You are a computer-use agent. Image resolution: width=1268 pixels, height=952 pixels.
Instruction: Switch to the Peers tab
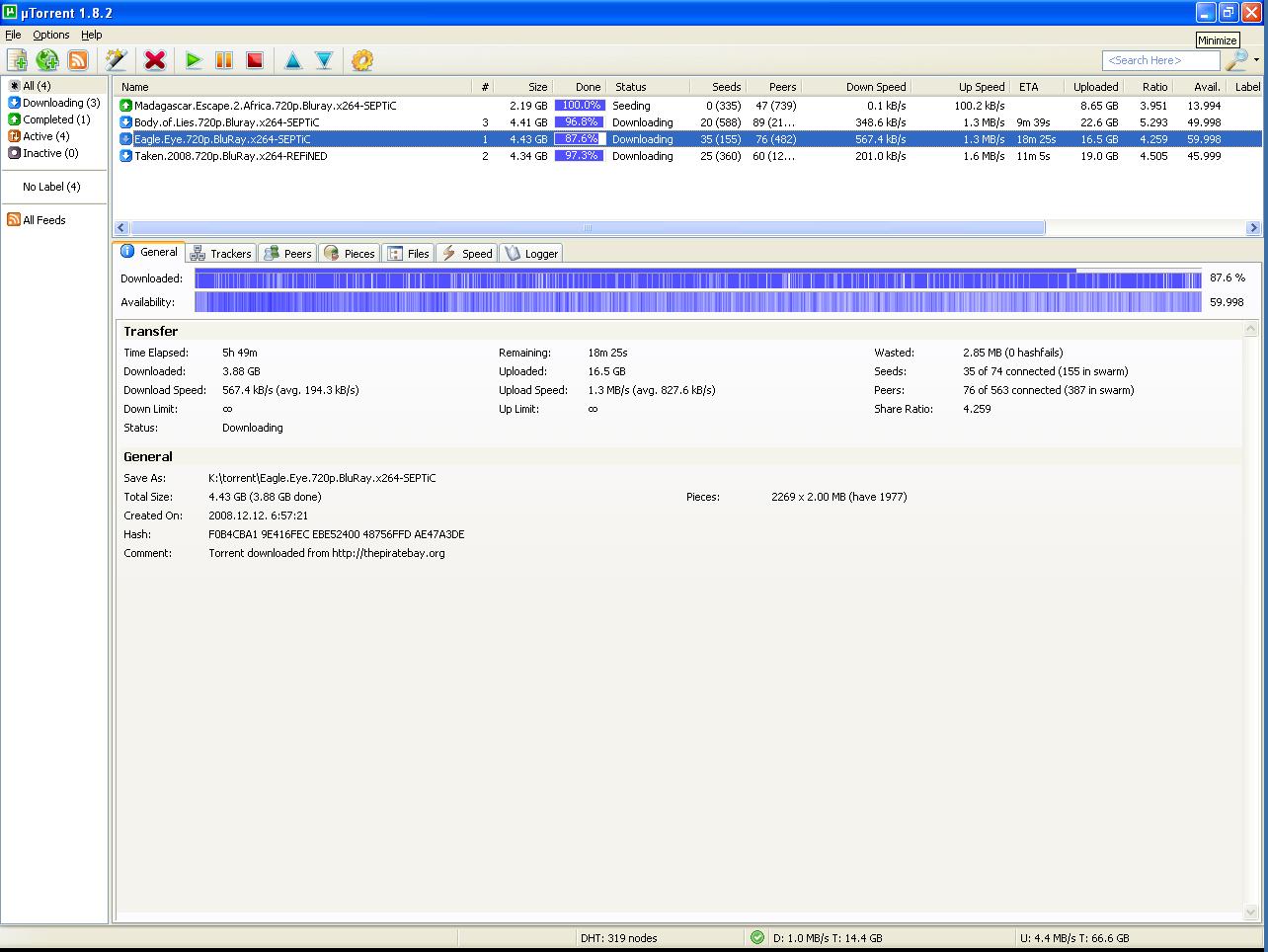(x=287, y=254)
